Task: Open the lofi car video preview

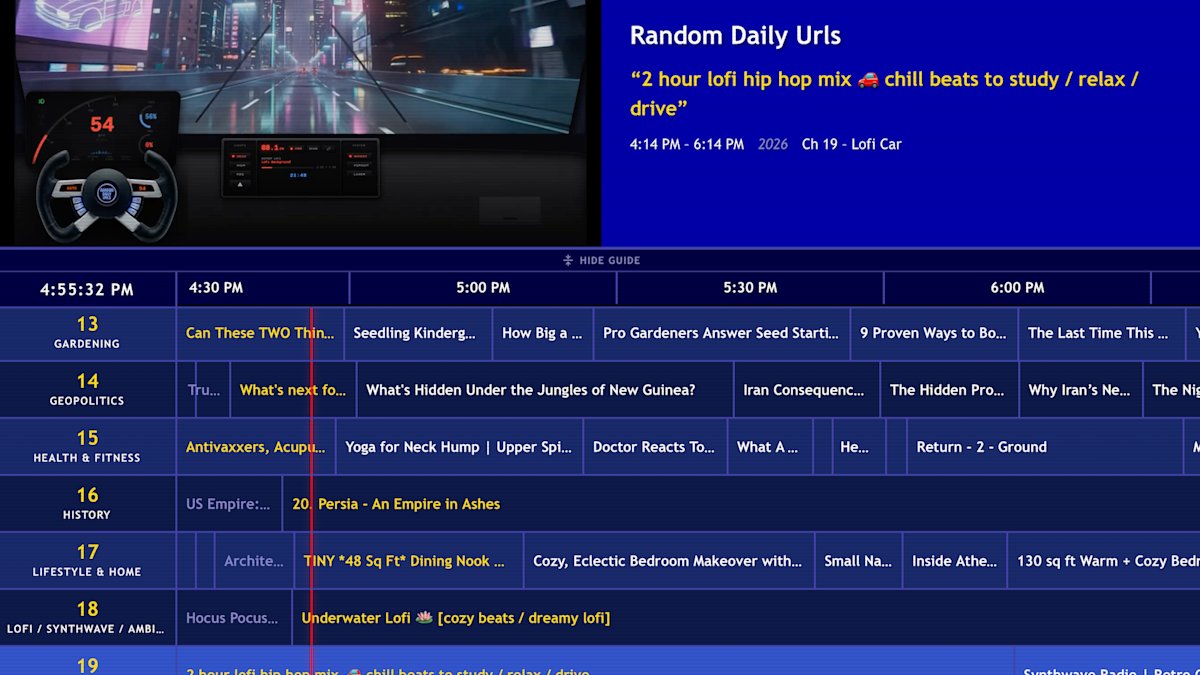Action: [x=300, y=120]
